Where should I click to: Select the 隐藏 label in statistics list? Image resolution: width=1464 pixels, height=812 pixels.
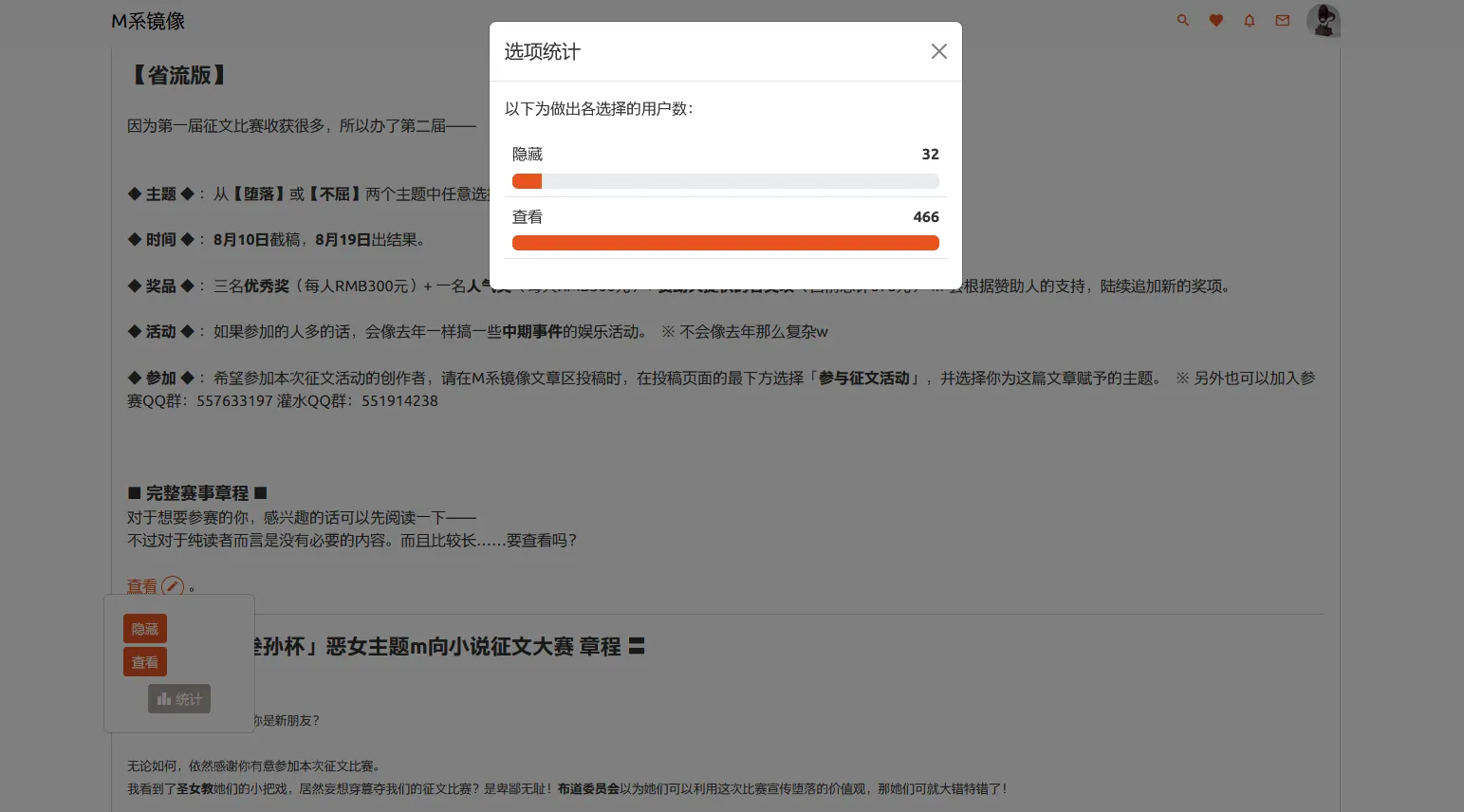528,154
